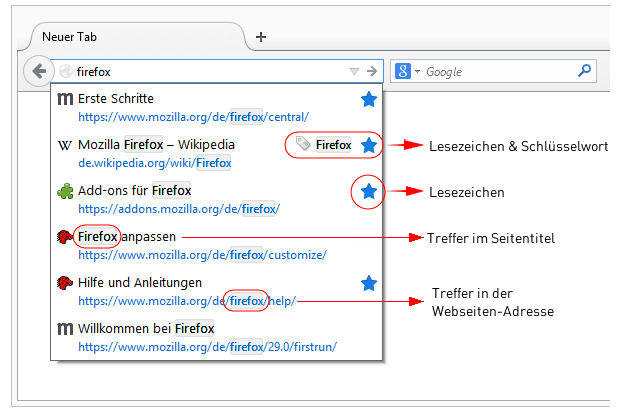Click the address bar text 'firefox'

(x=94, y=72)
